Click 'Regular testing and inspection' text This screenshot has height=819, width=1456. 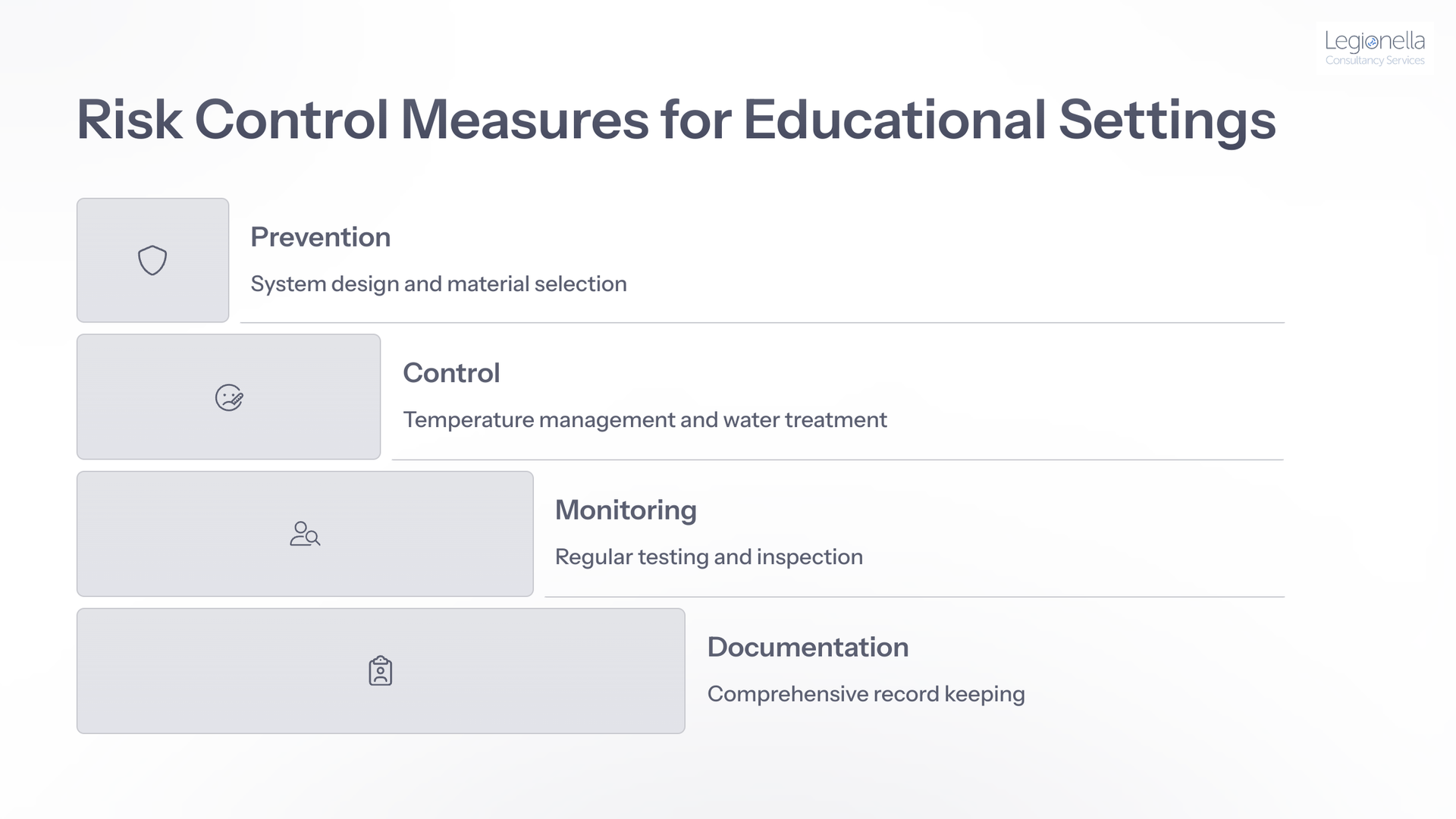pyautogui.click(x=709, y=557)
